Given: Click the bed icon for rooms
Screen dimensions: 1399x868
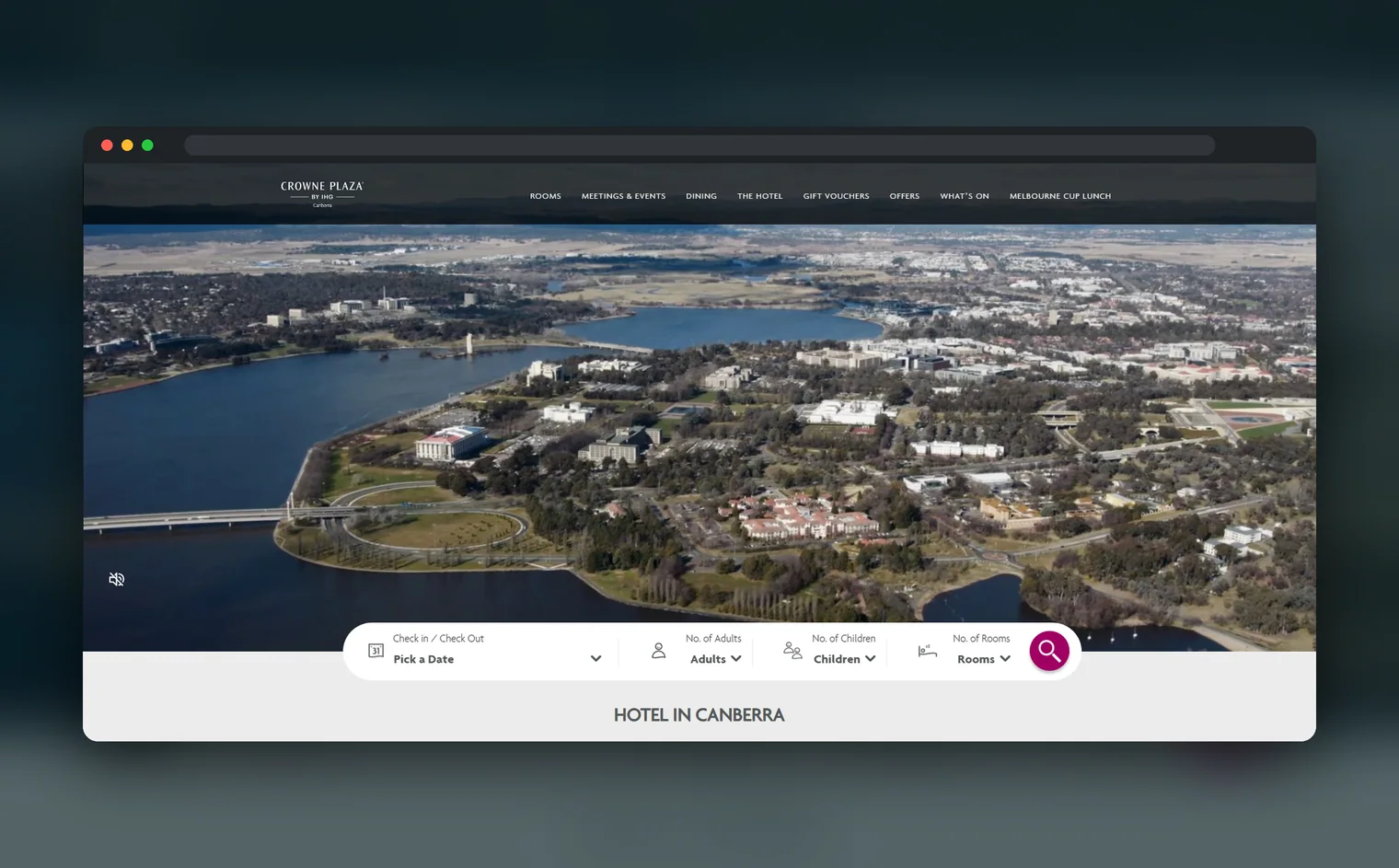Looking at the screenshot, I should pos(928,651).
